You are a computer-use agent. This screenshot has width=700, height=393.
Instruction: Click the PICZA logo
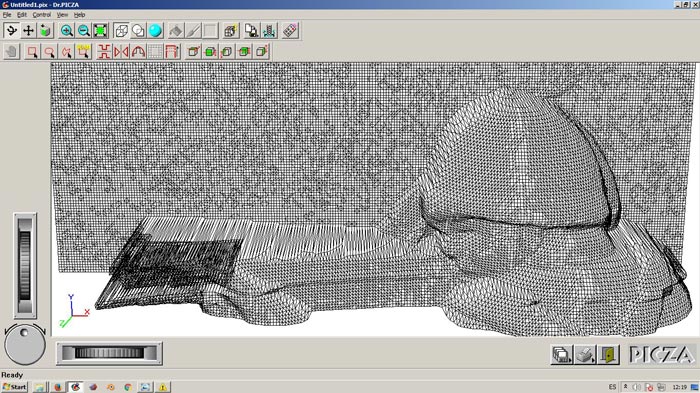(x=661, y=355)
